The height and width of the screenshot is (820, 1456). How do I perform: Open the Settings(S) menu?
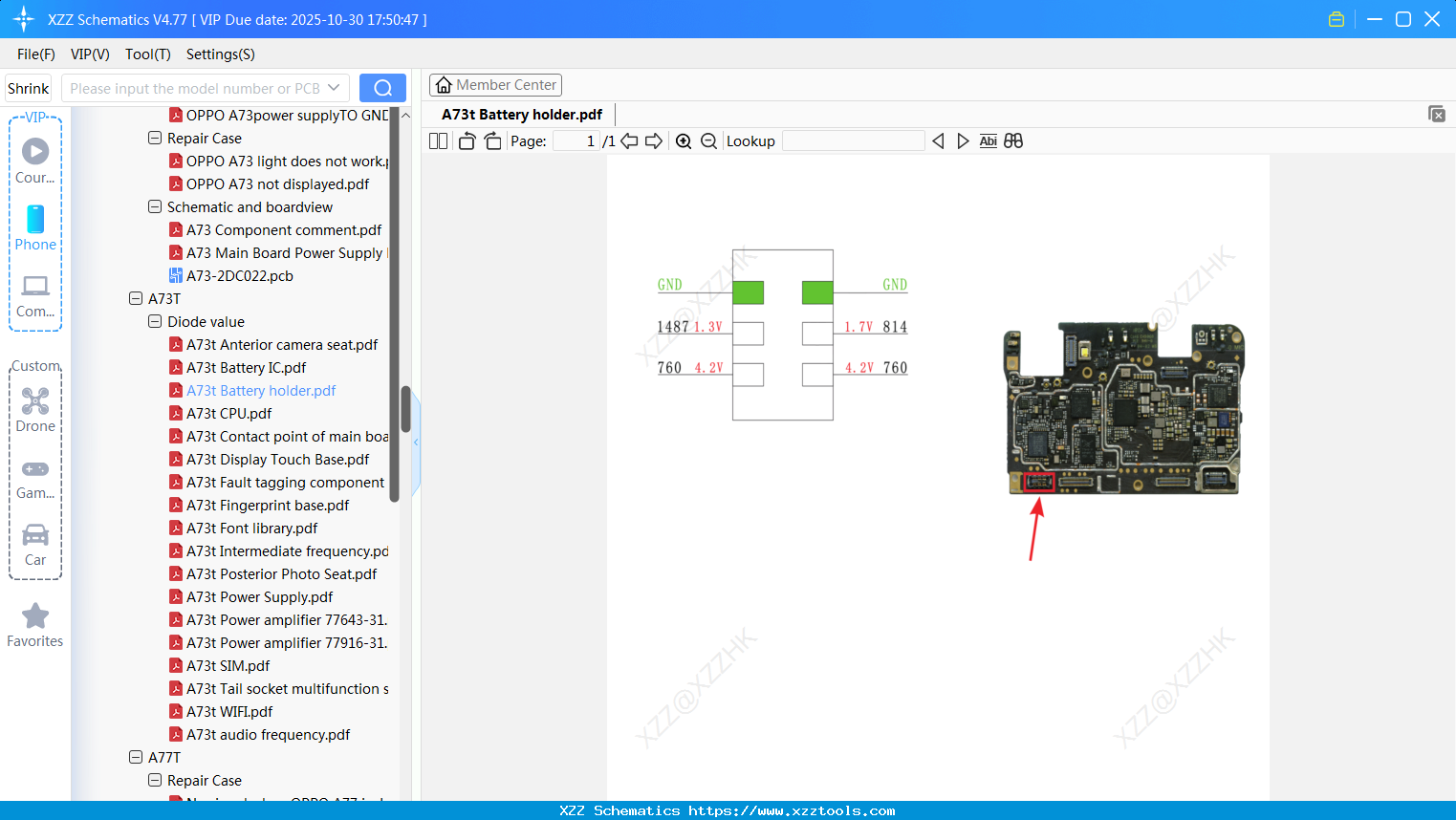tap(220, 54)
